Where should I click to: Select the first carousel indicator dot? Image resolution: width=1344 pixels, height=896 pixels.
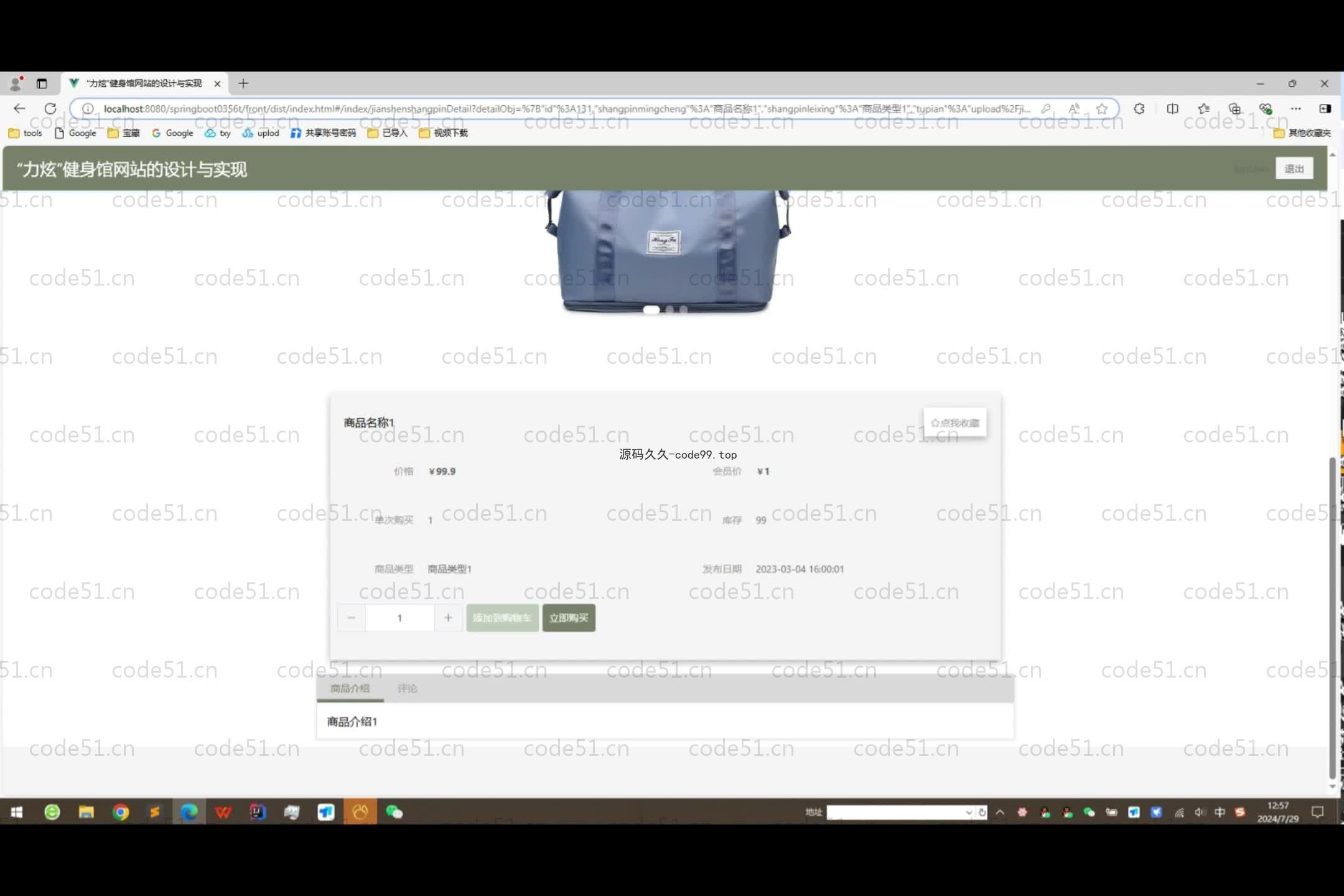(651, 309)
